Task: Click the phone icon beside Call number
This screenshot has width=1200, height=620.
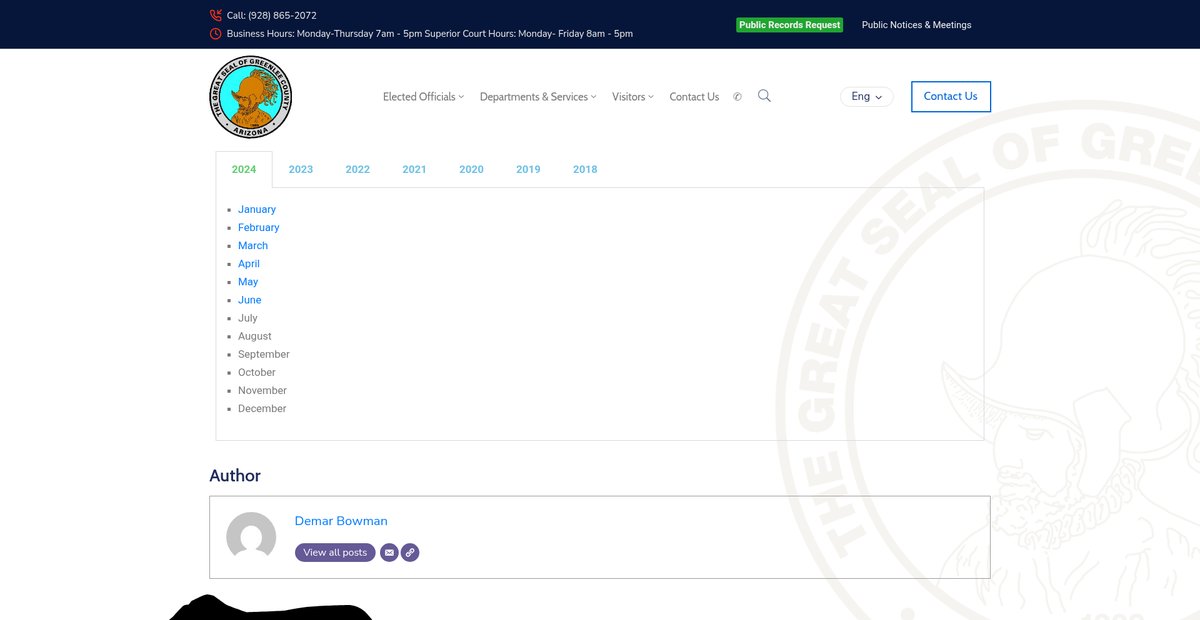Action: click(216, 15)
